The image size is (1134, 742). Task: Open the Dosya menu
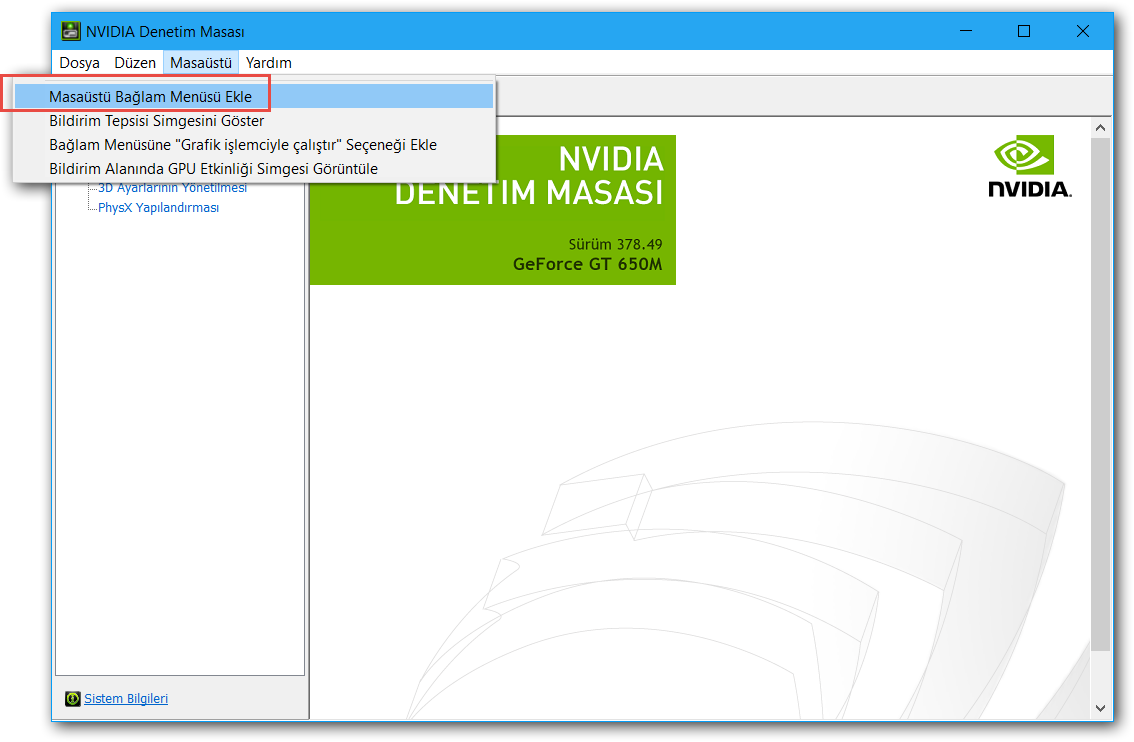click(x=80, y=63)
